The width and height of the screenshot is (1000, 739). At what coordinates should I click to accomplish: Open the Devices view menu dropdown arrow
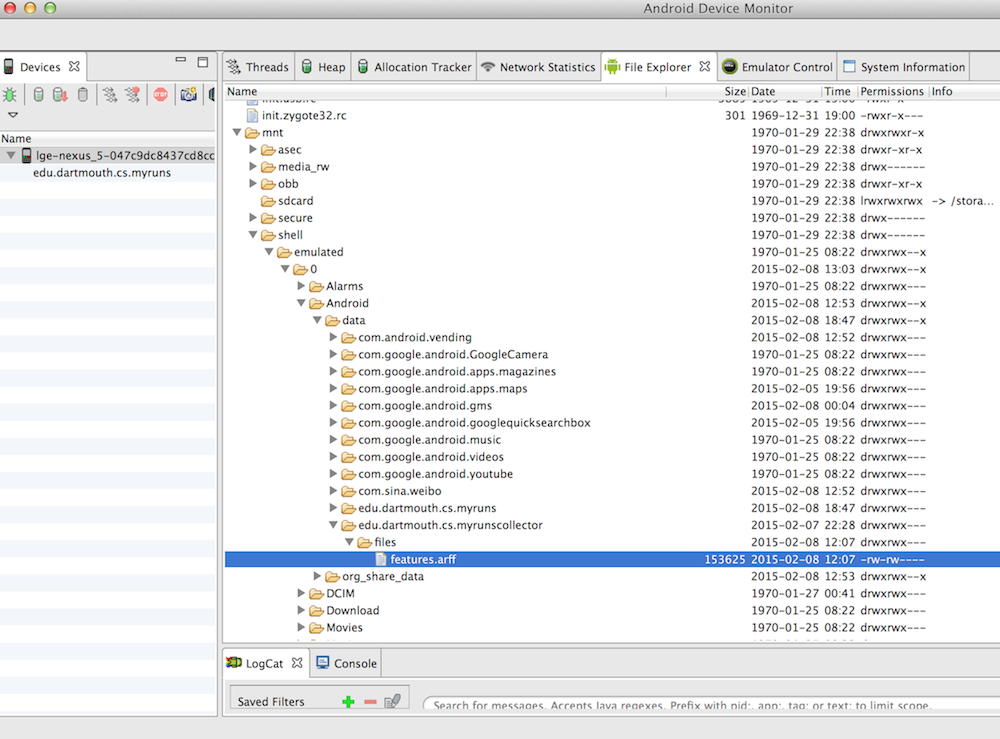pyautogui.click(x=13, y=115)
